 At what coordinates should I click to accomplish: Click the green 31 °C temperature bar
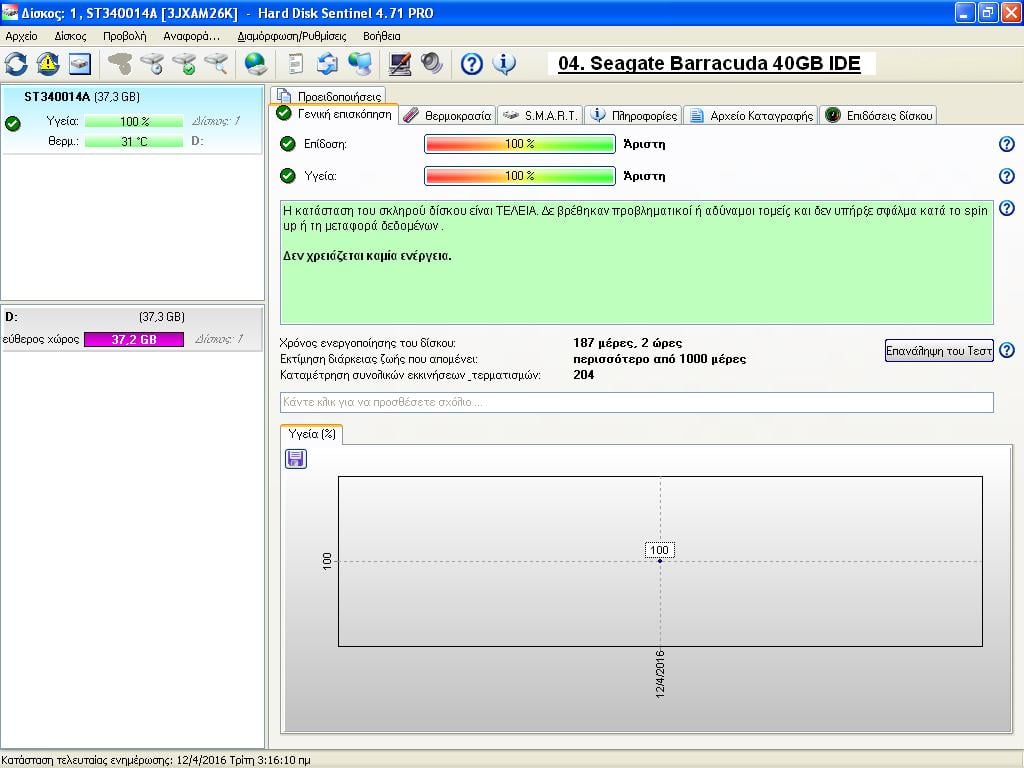(134, 142)
